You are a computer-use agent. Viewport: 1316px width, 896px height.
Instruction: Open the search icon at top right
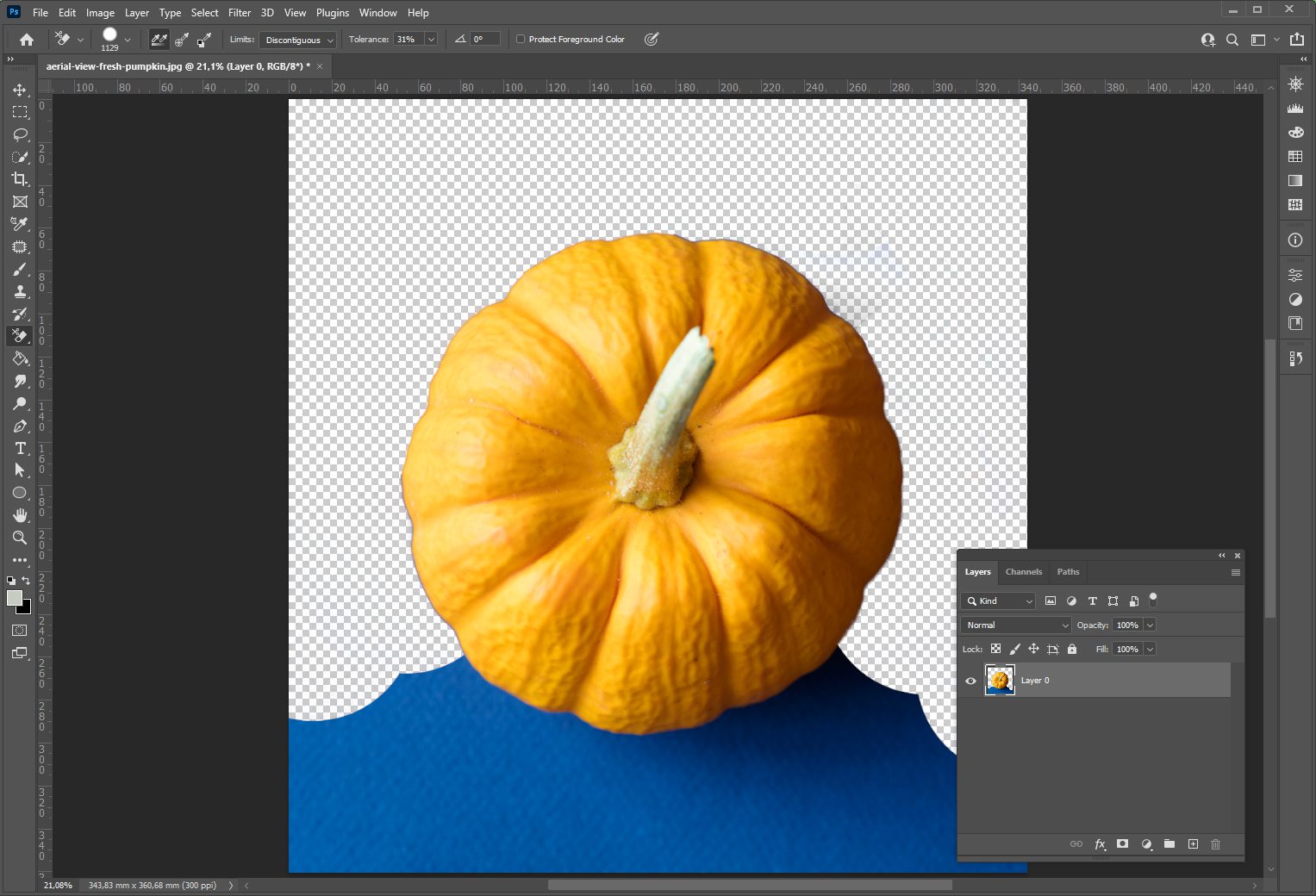tap(1232, 40)
